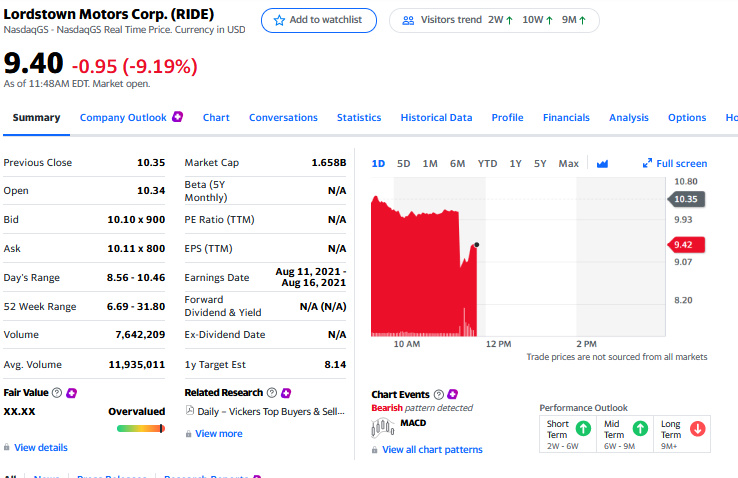Click the Mid Term performance outlook cell
The image size is (738, 478).
click(625, 434)
